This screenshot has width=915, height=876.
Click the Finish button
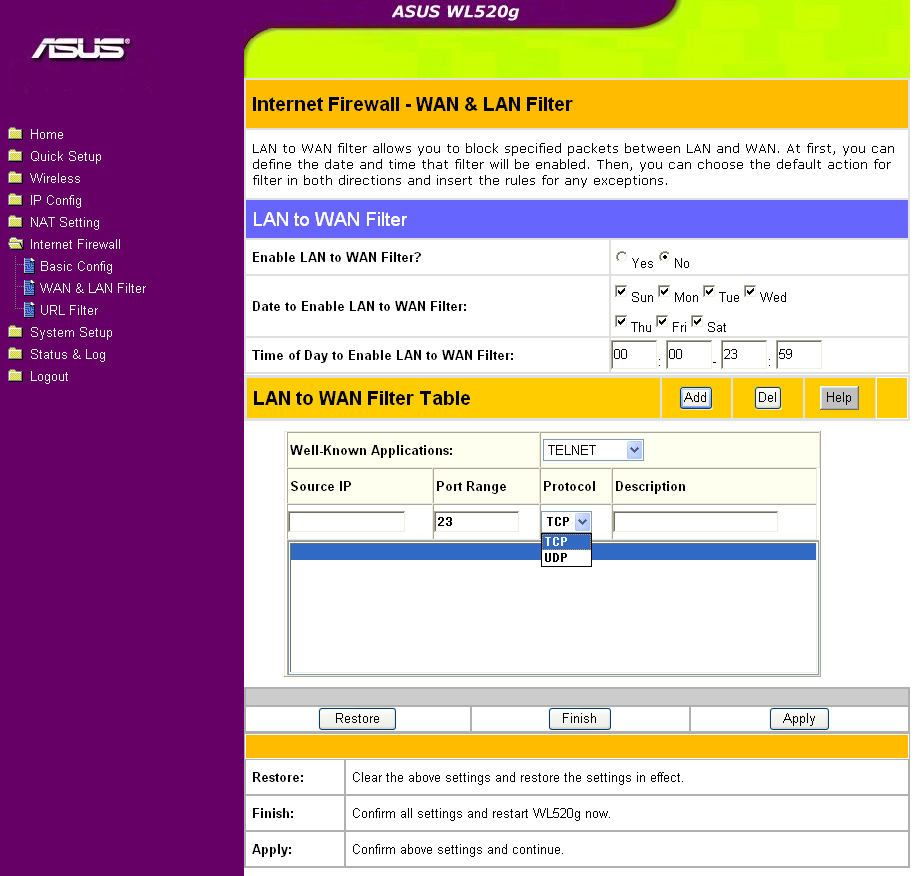pyautogui.click(x=579, y=718)
